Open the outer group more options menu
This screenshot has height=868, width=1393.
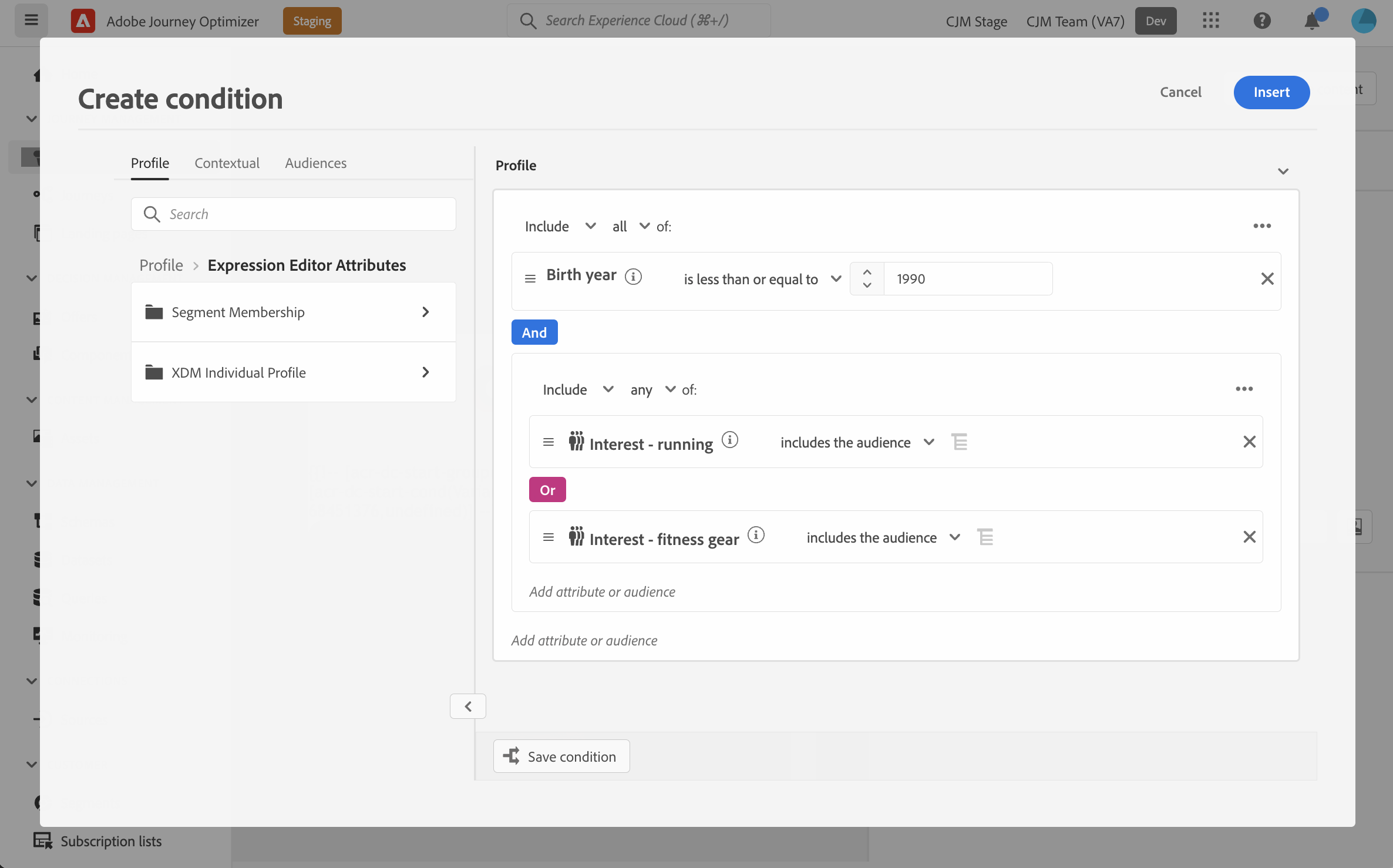tap(1261, 226)
